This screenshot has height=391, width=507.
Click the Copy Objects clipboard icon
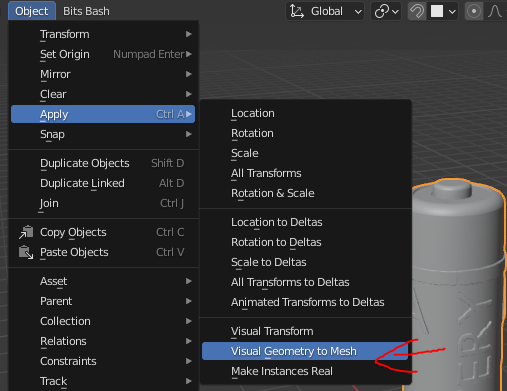(26, 232)
